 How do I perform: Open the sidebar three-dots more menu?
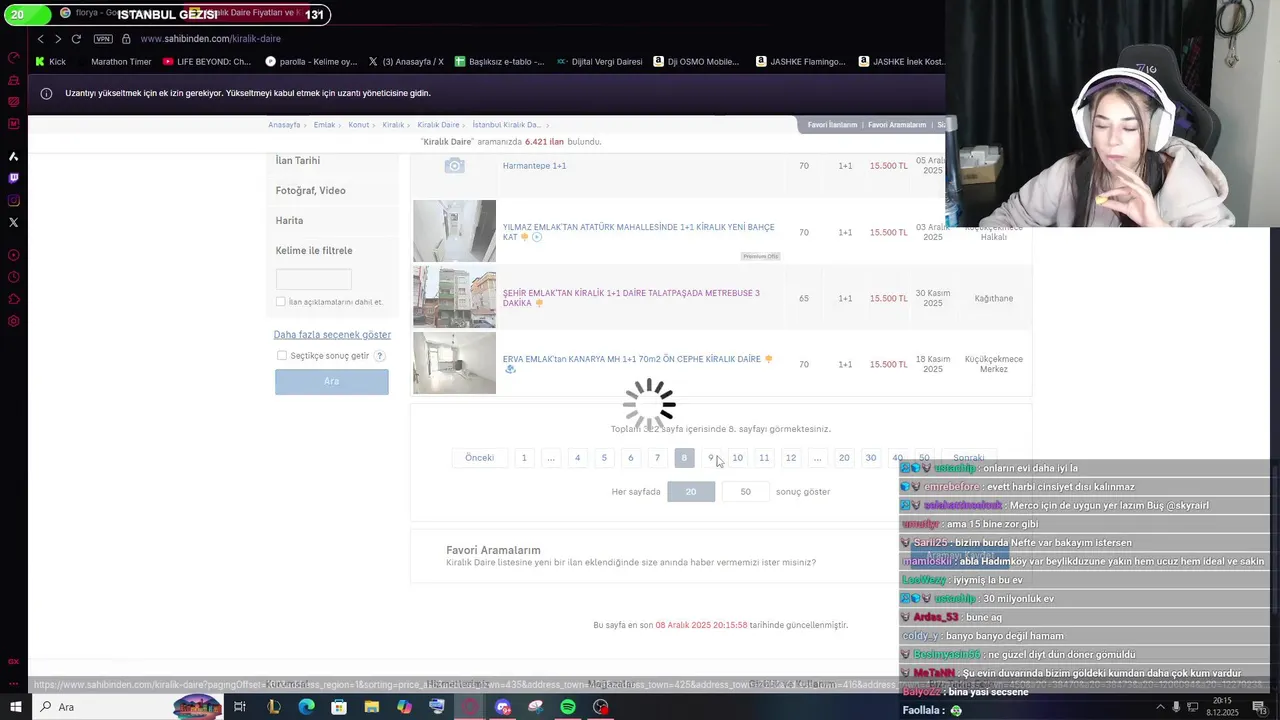coord(13,685)
